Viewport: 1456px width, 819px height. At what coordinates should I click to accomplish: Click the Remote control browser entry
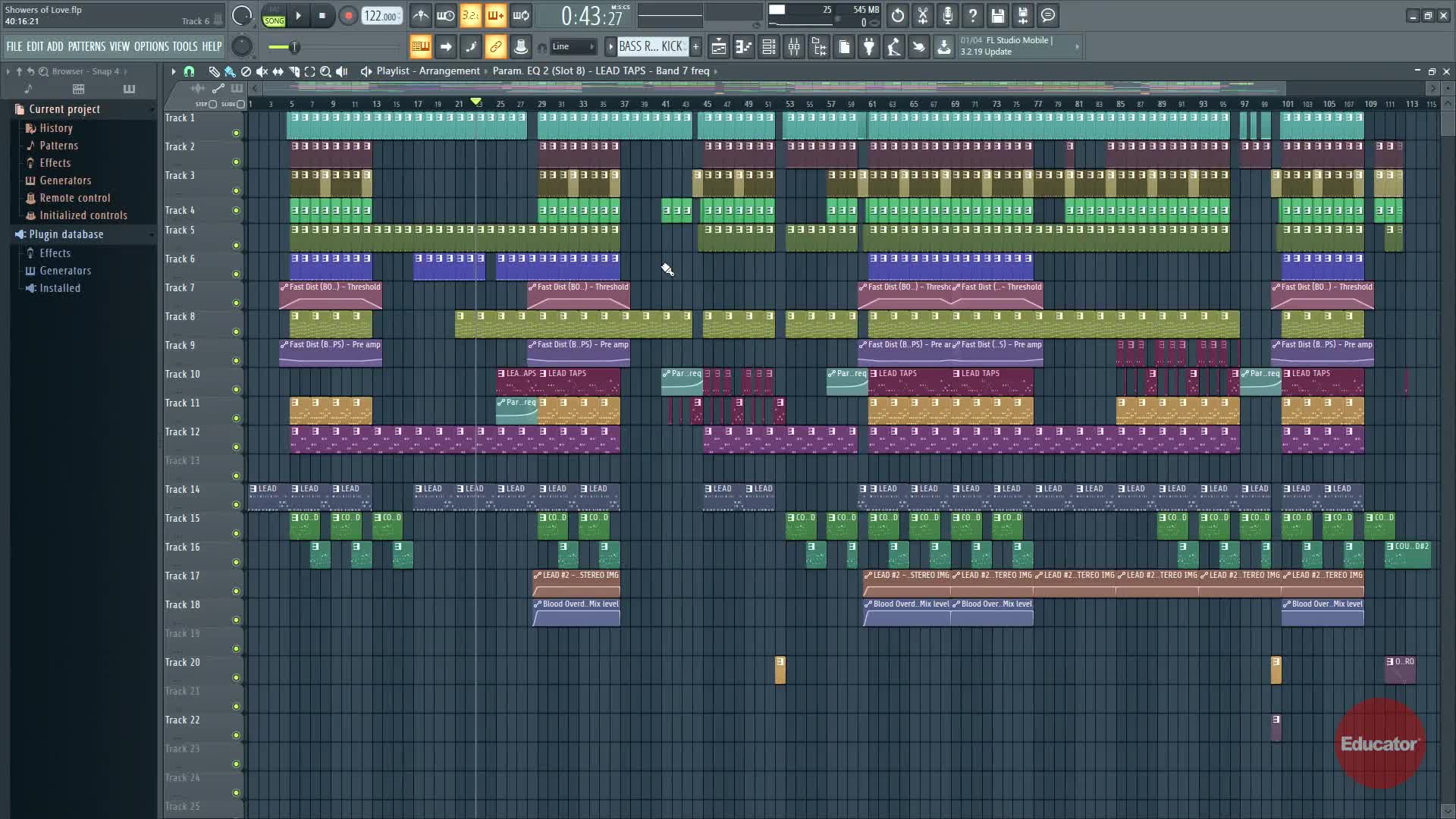coord(74,198)
